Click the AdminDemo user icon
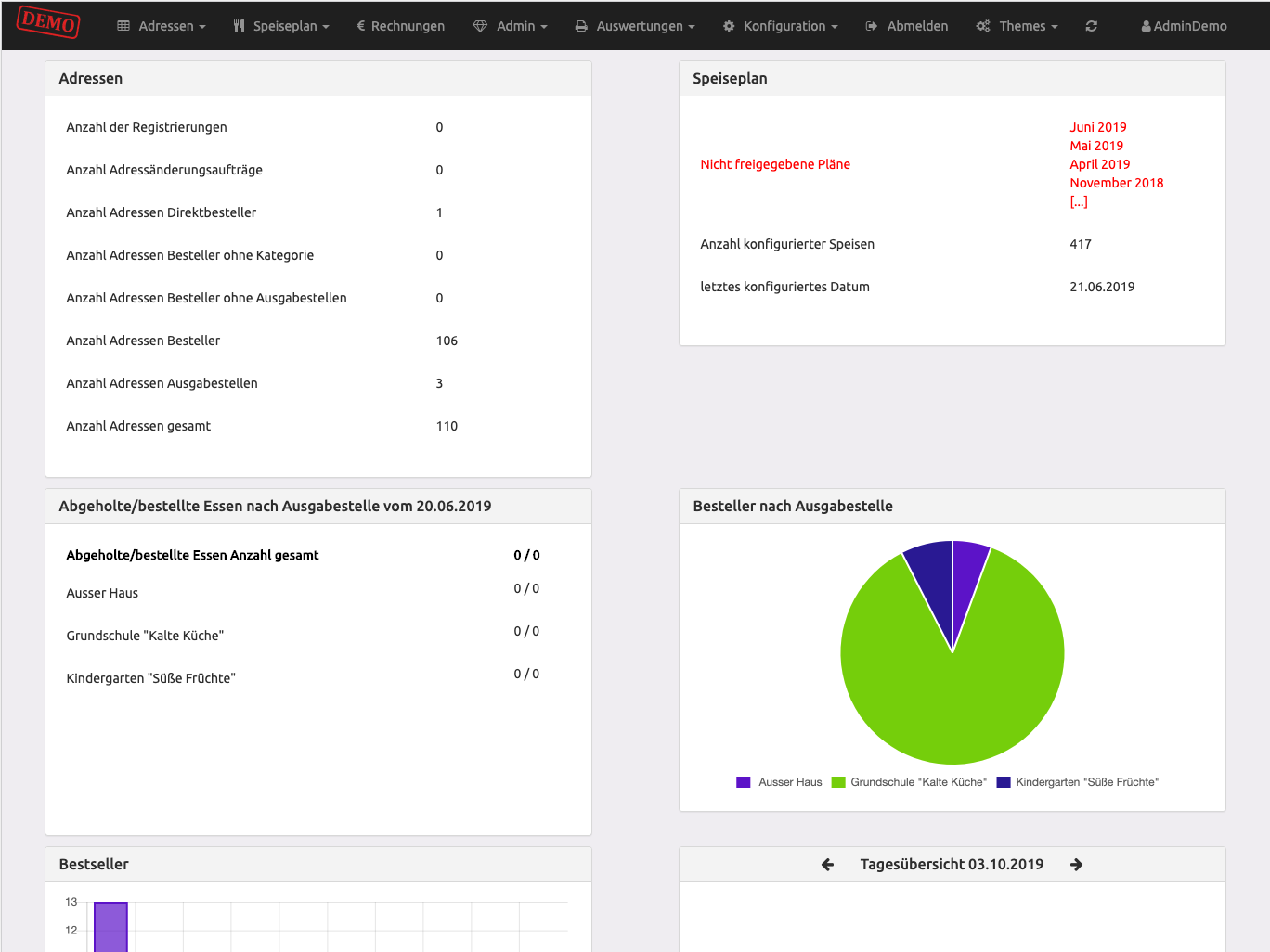The image size is (1270, 952). (x=1147, y=27)
